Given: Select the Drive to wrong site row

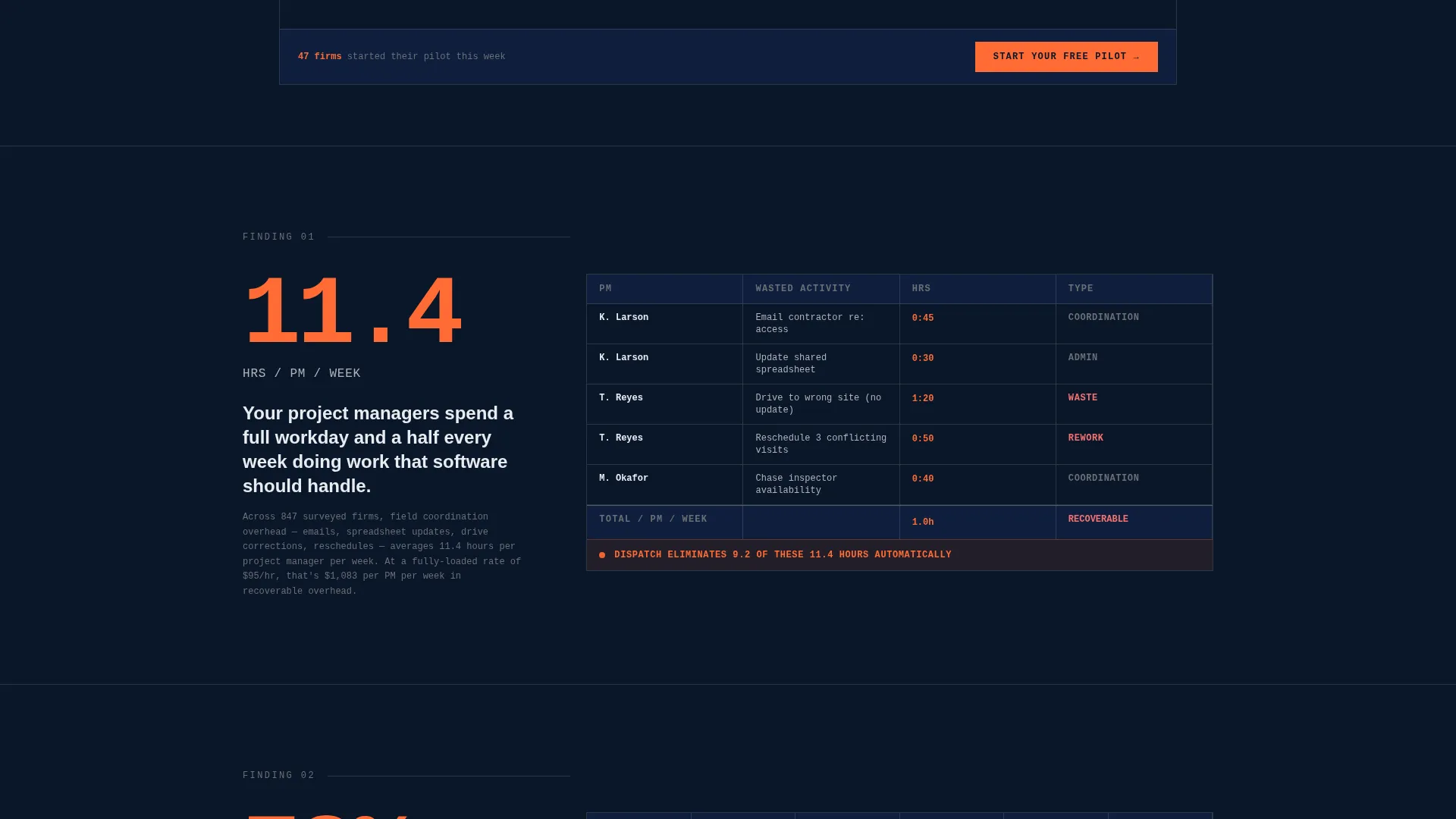Looking at the screenshot, I should coord(899,404).
